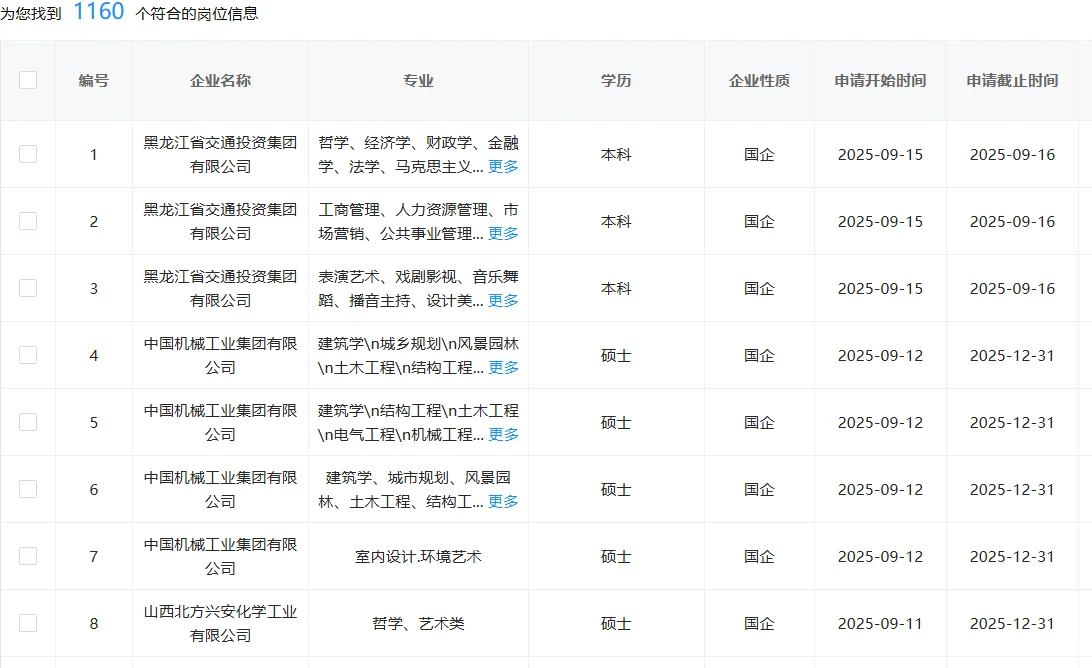Click deadline 2025-09-16 in row 3
This screenshot has height=668, width=1092.
pyautogui.click(x=1012, y=288)
